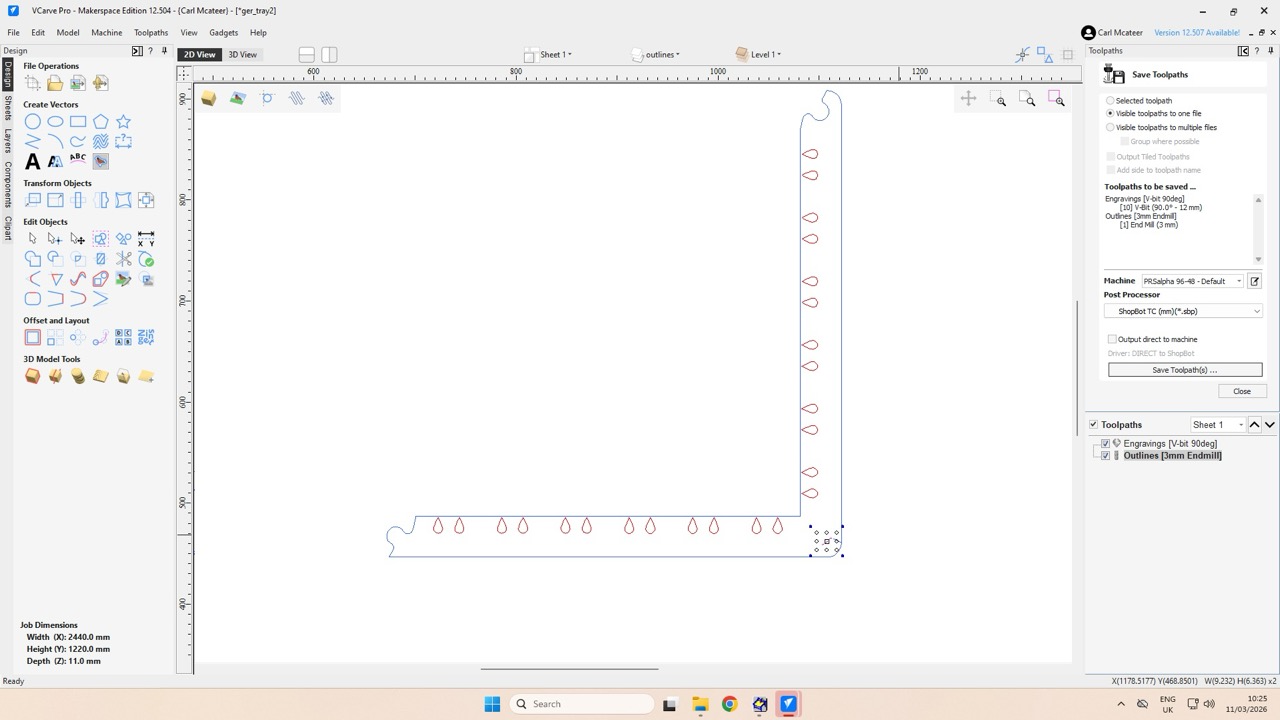Switch to the 3D View tab
This screenshot has width=1280, height=720.
pos(242,54)
